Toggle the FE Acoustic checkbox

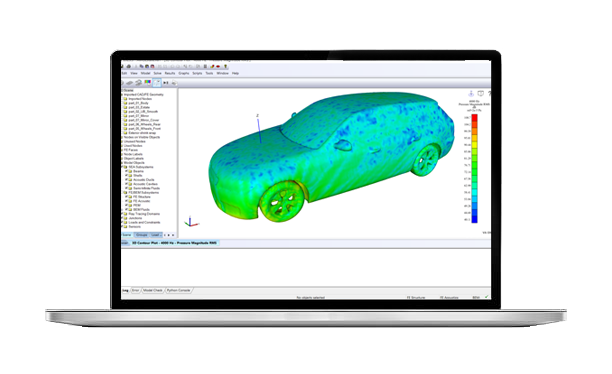pos(126,201)
